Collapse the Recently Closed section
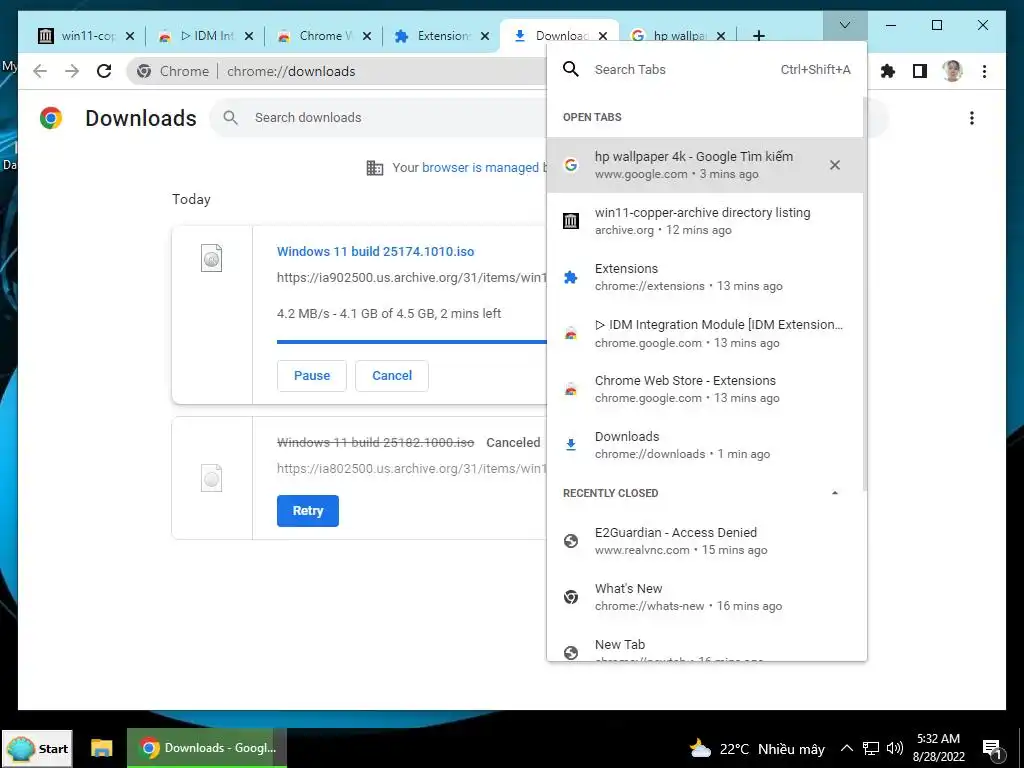This screenshot has height=768, width=1024. coord(835,493)
